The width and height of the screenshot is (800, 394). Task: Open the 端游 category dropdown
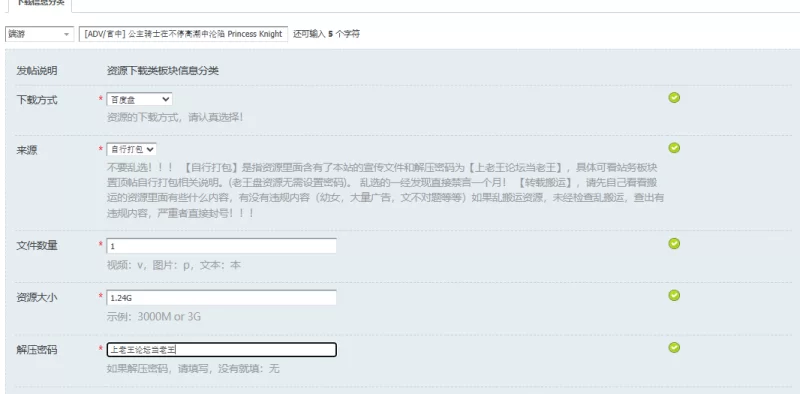click(39, 34)
